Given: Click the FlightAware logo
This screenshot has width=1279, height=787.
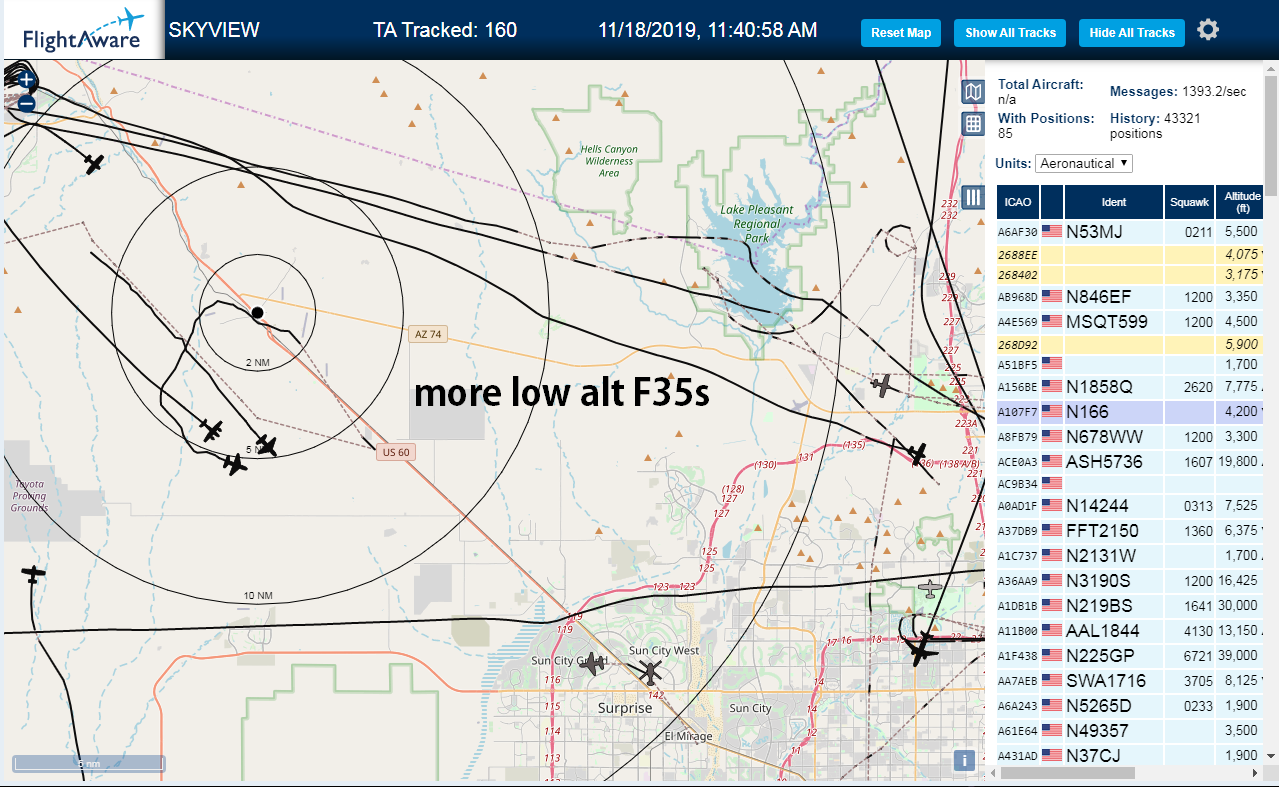Looking at the screenshot, I should (83, 31).
